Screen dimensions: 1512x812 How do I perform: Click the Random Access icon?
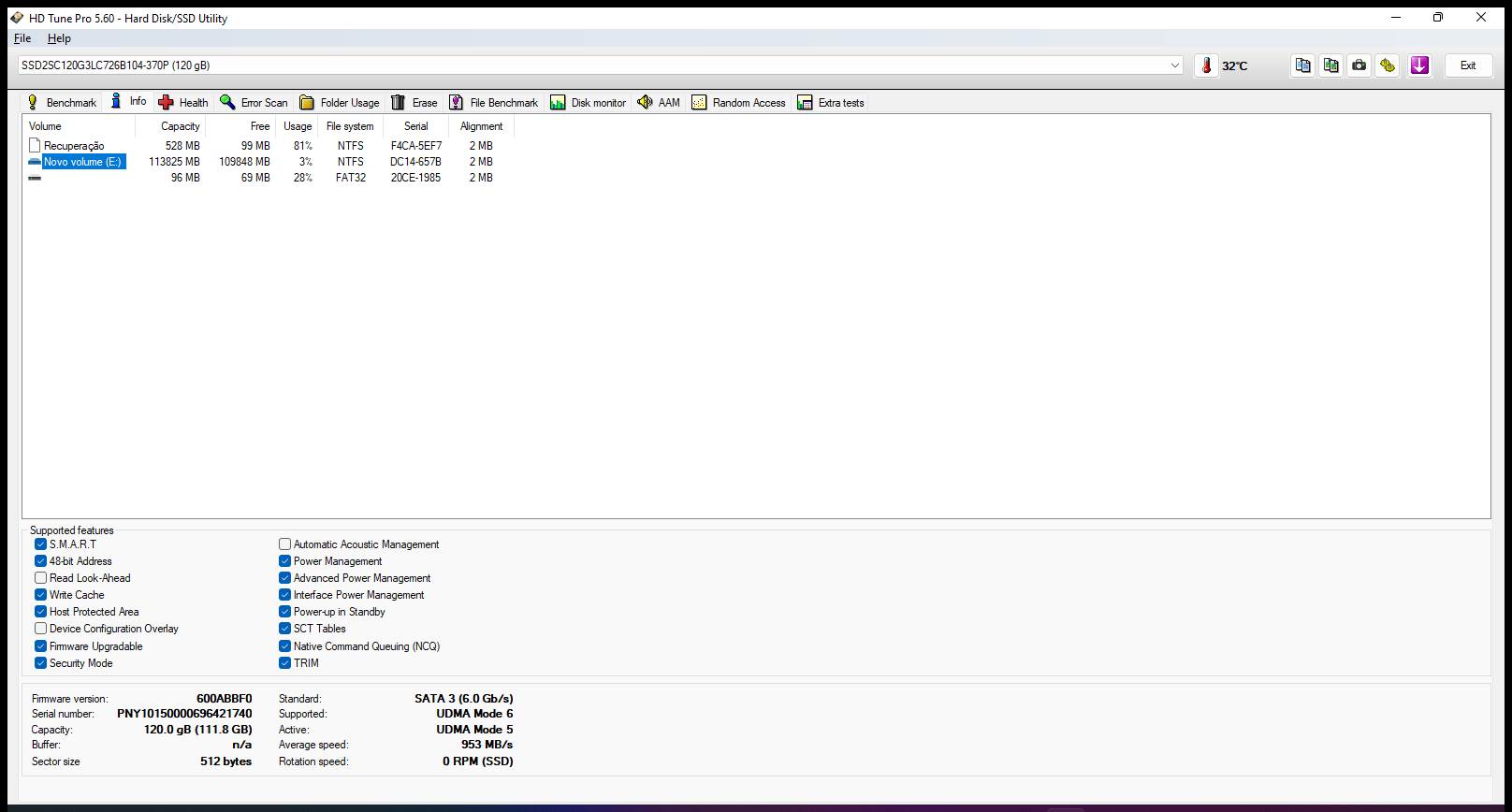(699, 102)
